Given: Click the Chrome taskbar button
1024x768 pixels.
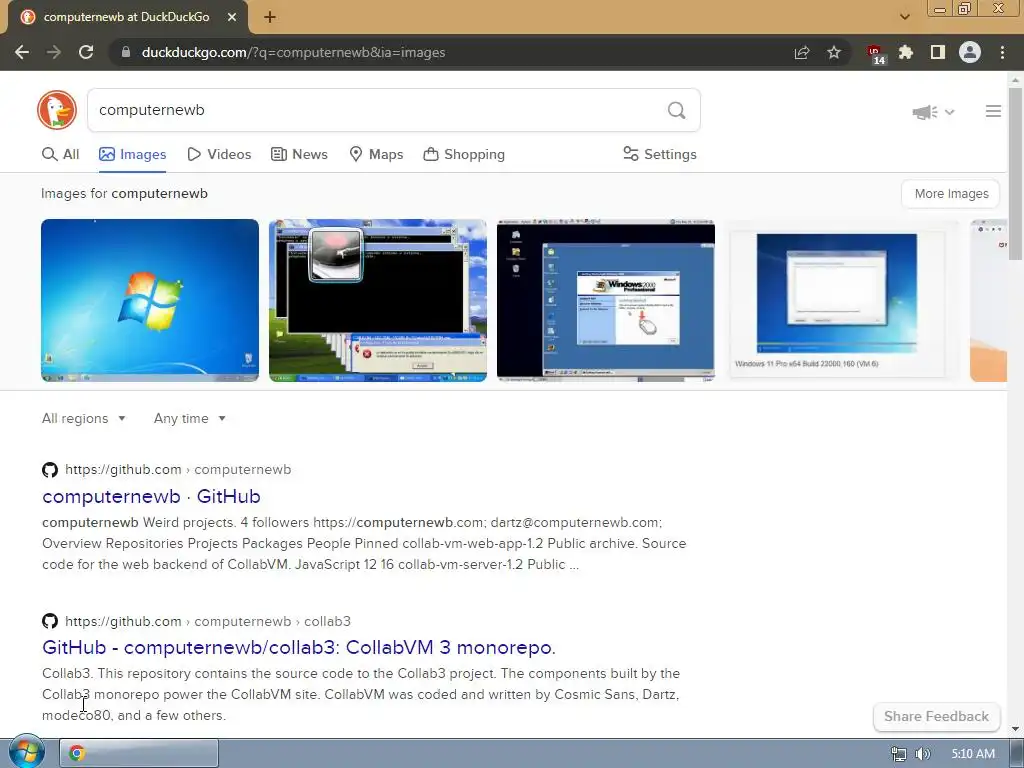Looking at the screenshot, I should click(x=139, y=753).
